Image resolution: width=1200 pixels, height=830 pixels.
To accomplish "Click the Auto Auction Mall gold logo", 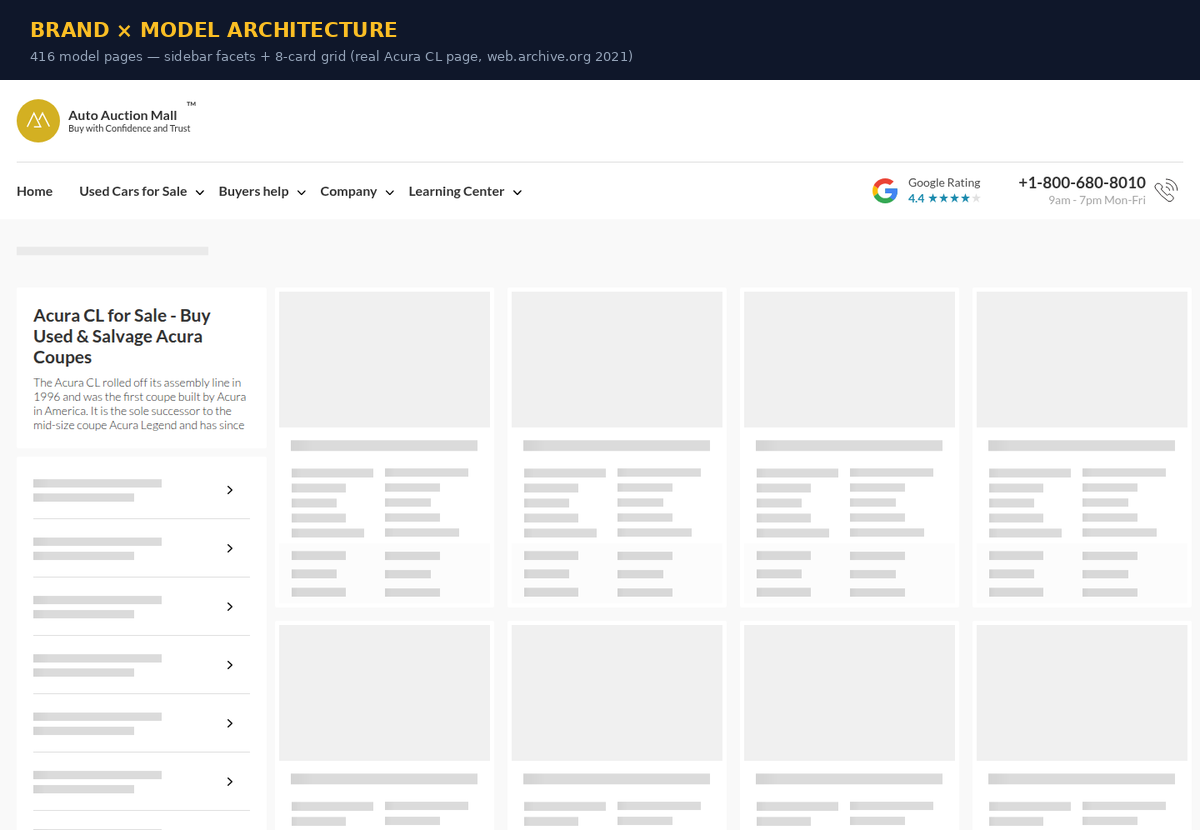I will [x=38, y=121].
